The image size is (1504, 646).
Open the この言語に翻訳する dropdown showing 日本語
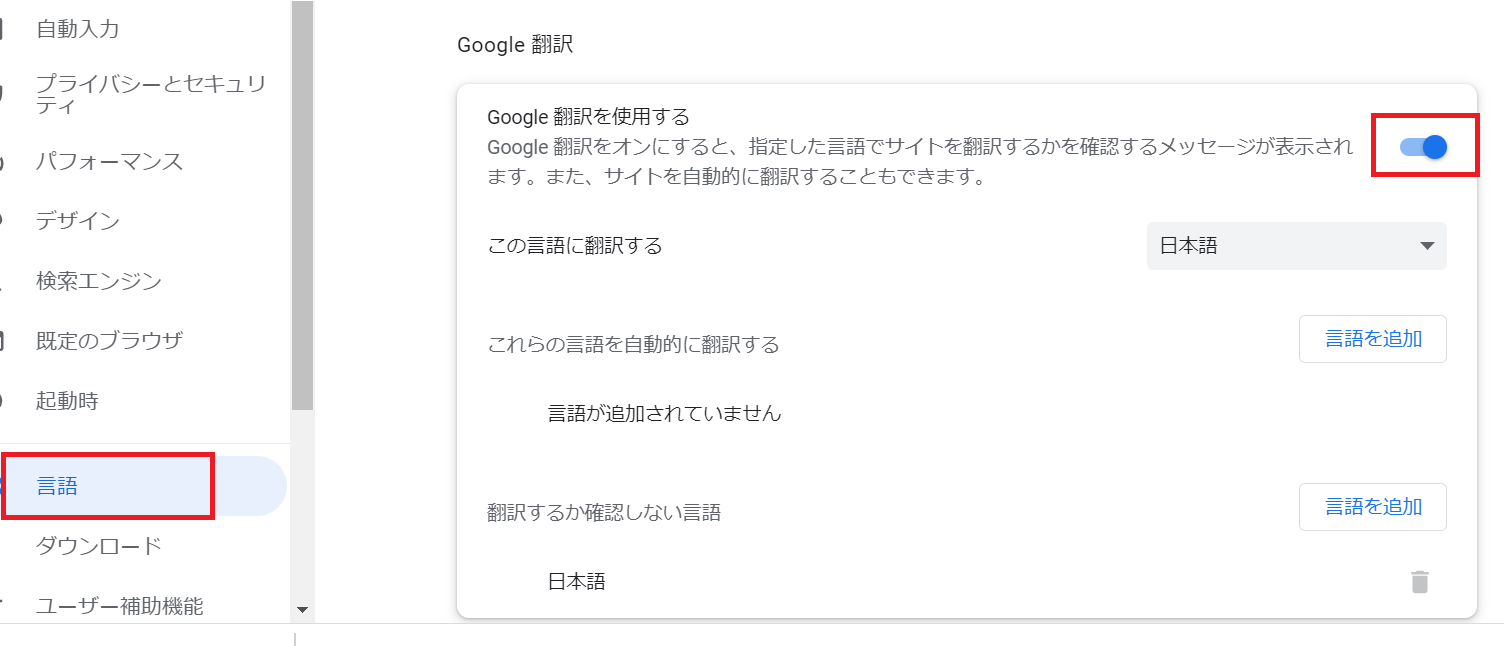1296,246
